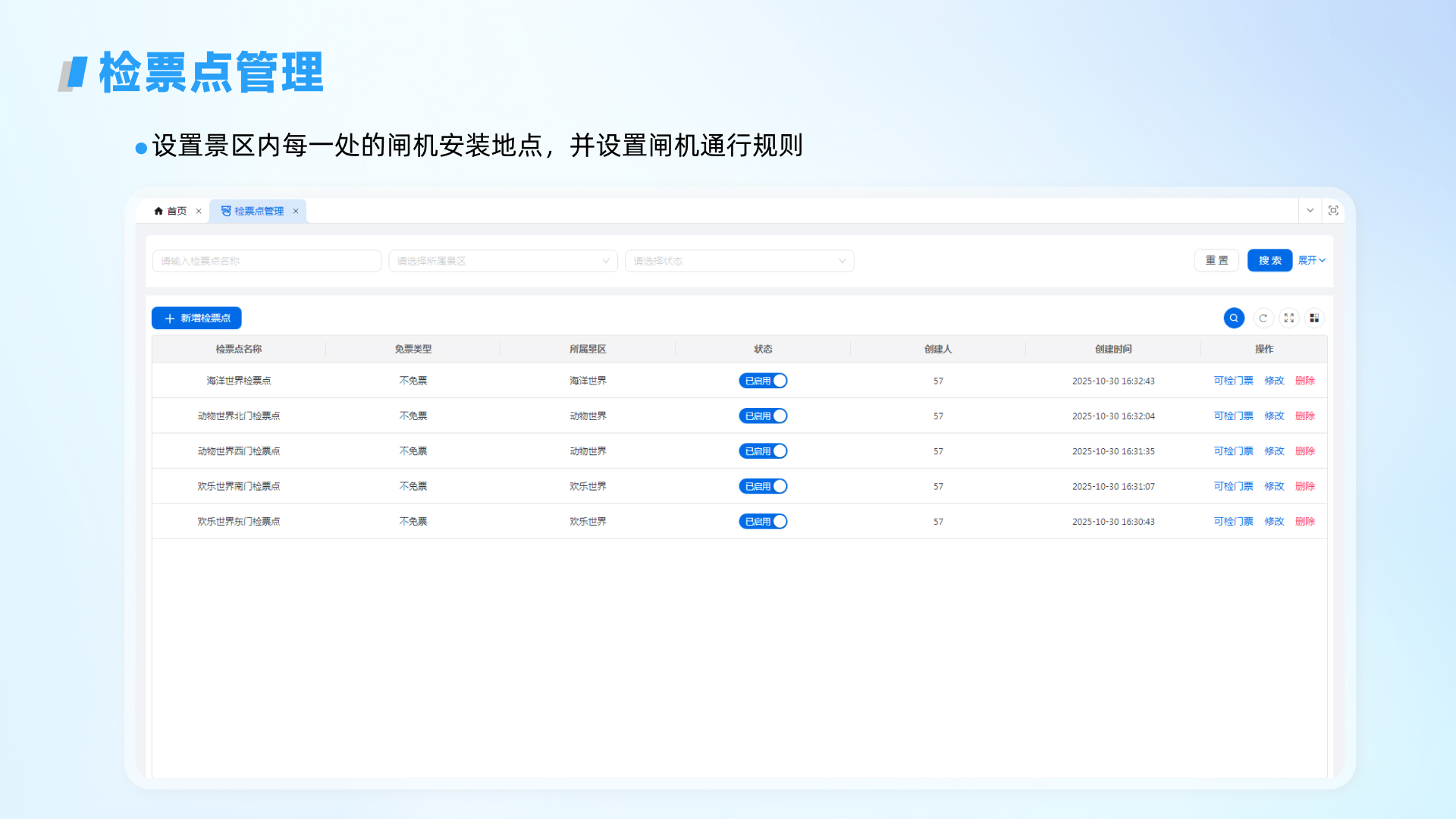Click the home icon on the 首页 tab
This screenshot has height=819, width=1456.
pyautogui.click(x=158, y=211)
